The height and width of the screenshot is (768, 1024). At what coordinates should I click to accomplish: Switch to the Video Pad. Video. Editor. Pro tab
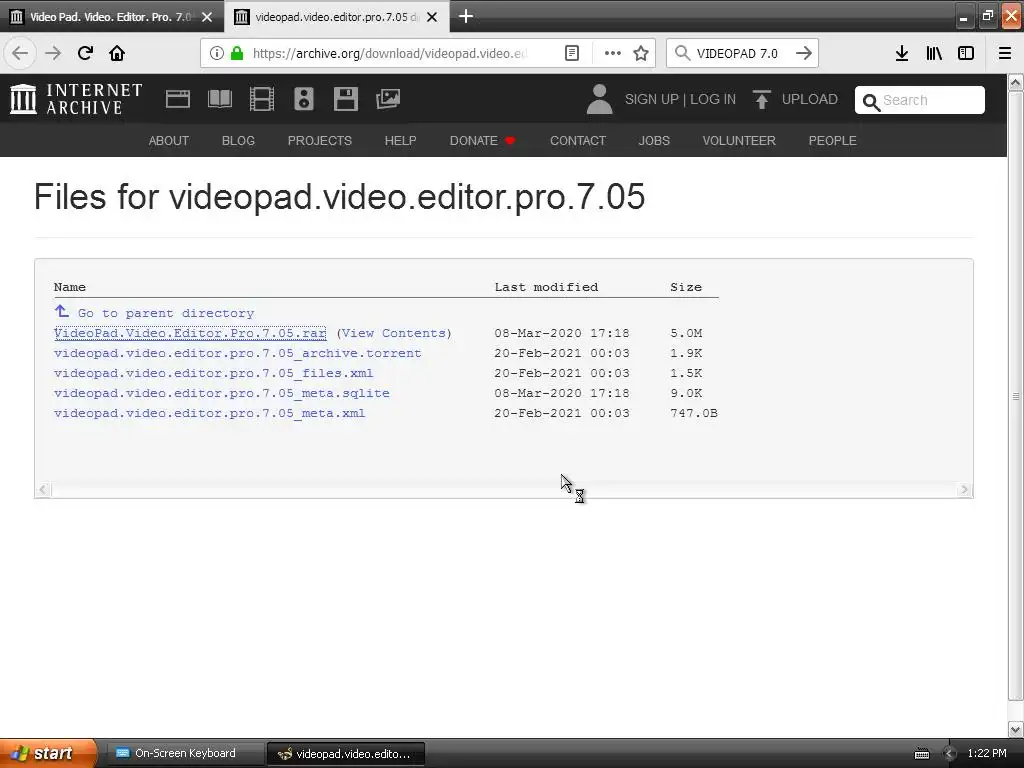111,17
